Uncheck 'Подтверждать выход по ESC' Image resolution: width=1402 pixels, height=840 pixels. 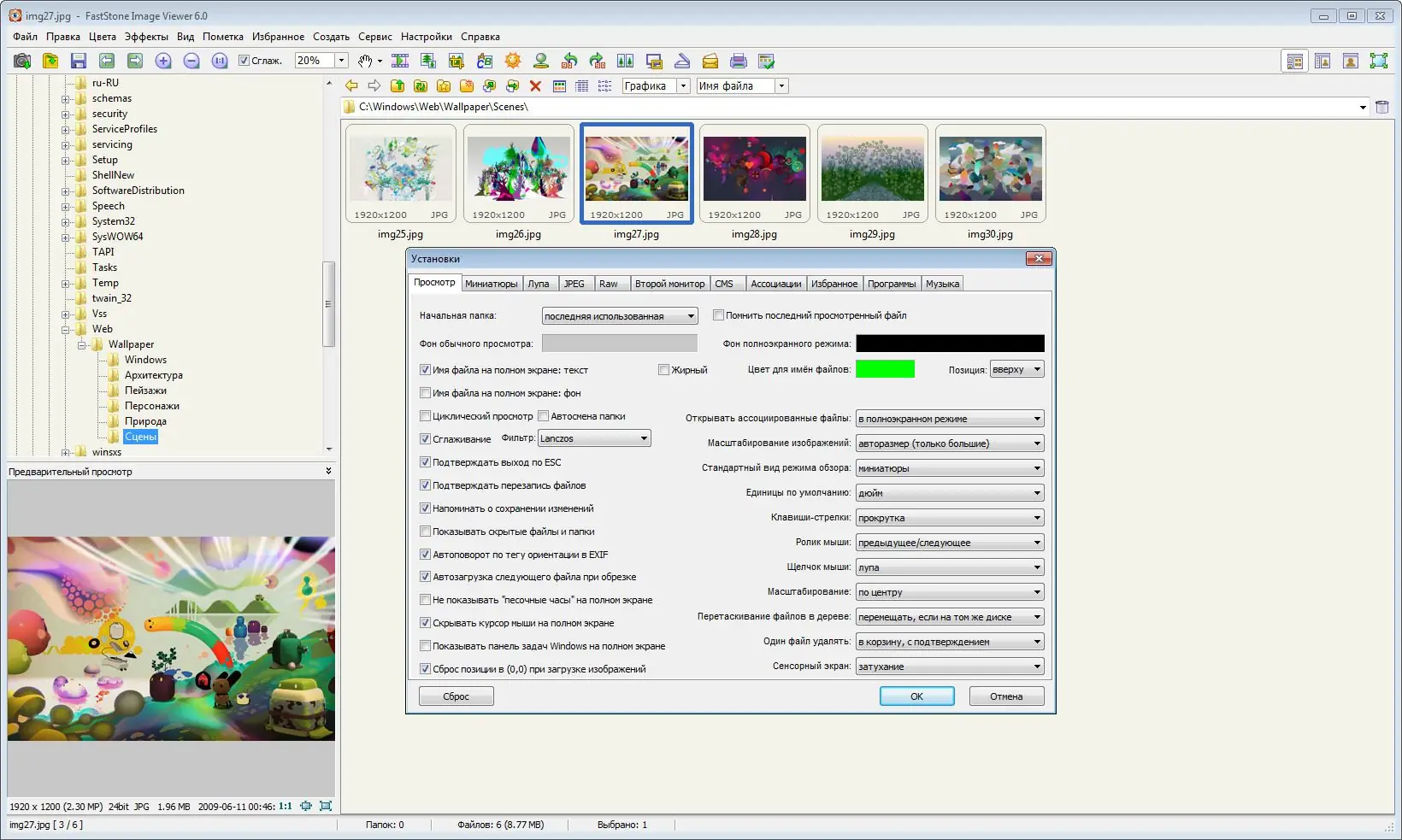425,462
